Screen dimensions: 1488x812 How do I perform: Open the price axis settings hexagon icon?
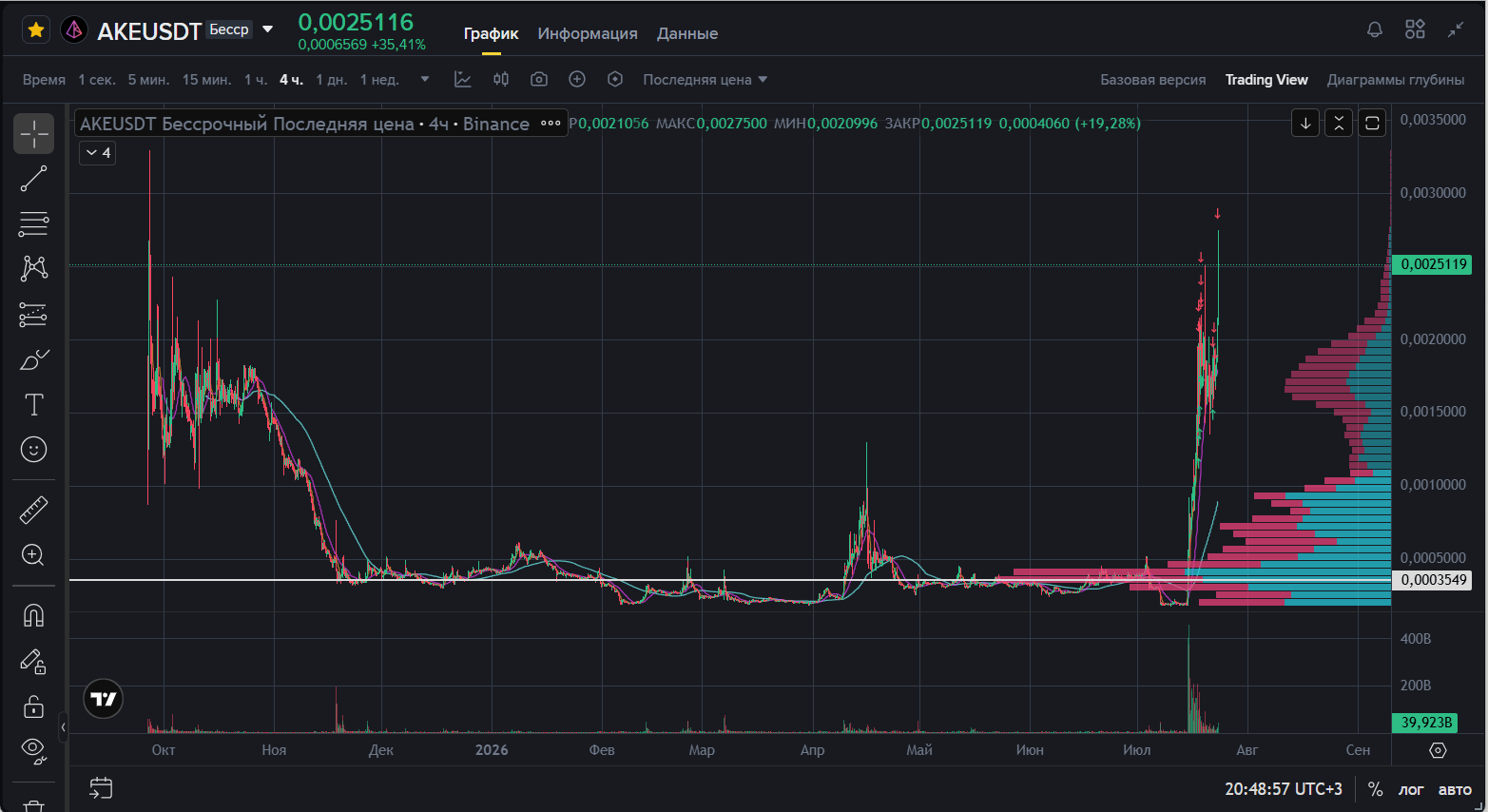coord(1438,750)
